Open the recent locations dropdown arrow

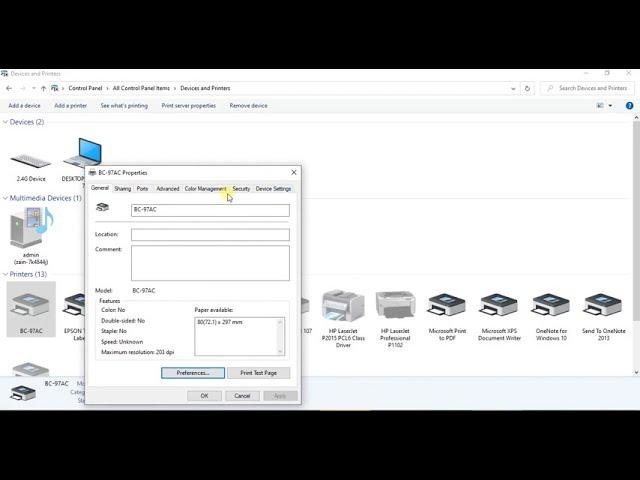pyautogui.click(x=34, y=88)
